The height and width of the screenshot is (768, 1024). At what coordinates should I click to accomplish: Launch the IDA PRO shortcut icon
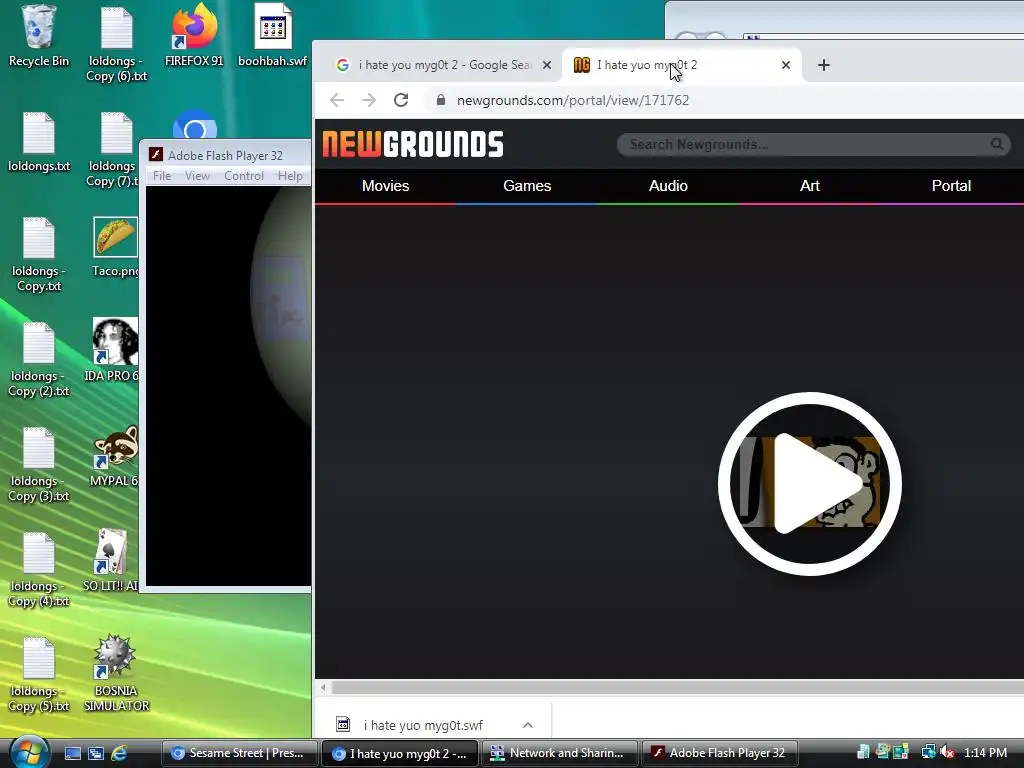point(114,350)
